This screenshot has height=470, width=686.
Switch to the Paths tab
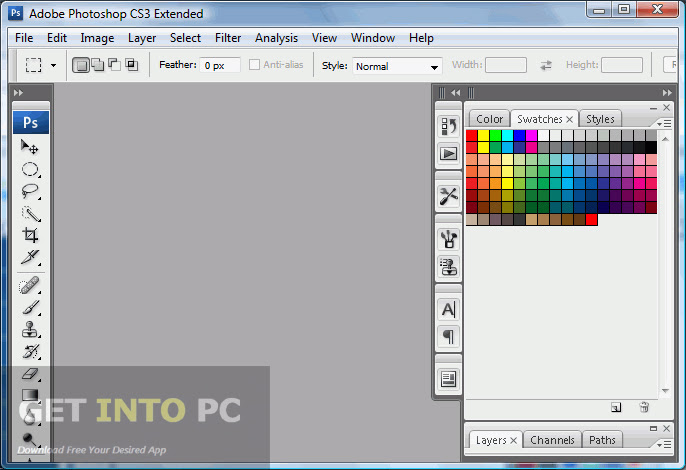[602, 440]
